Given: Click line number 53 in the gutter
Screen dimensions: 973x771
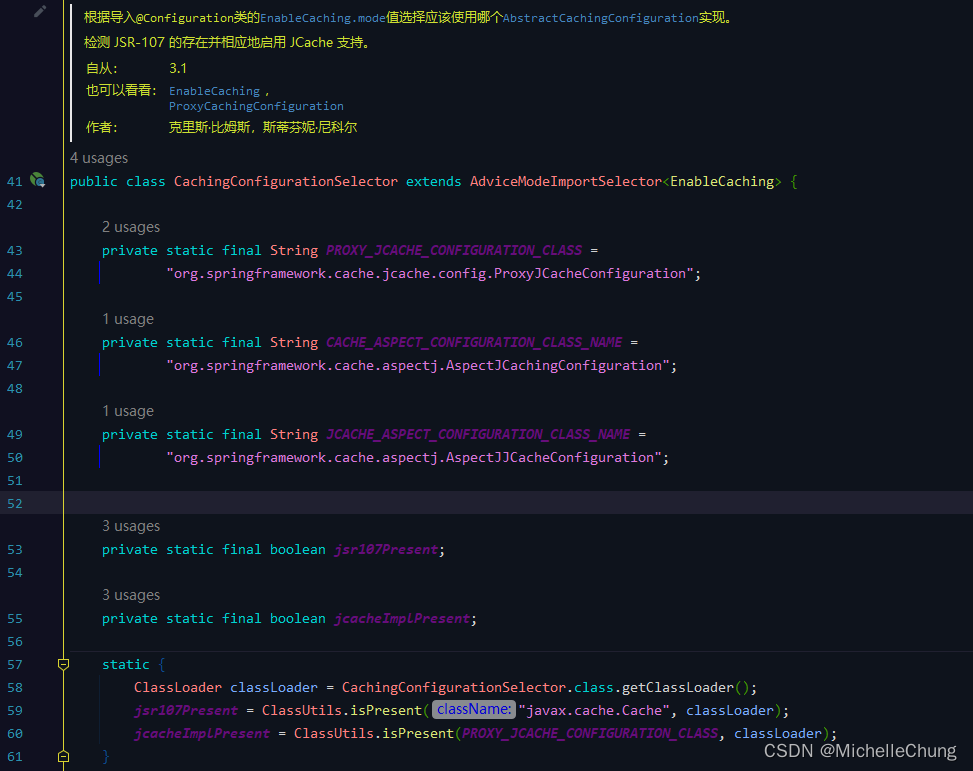Looking at the screenshot, I should click(15, 549).
